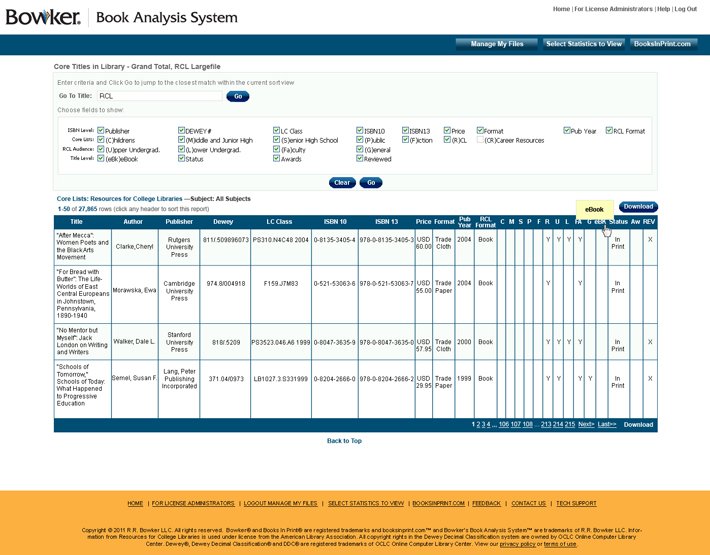The width and height of the screenshot is (710, 555).
Task: Toggle Price checkbox
Action: tap(447, 130)
